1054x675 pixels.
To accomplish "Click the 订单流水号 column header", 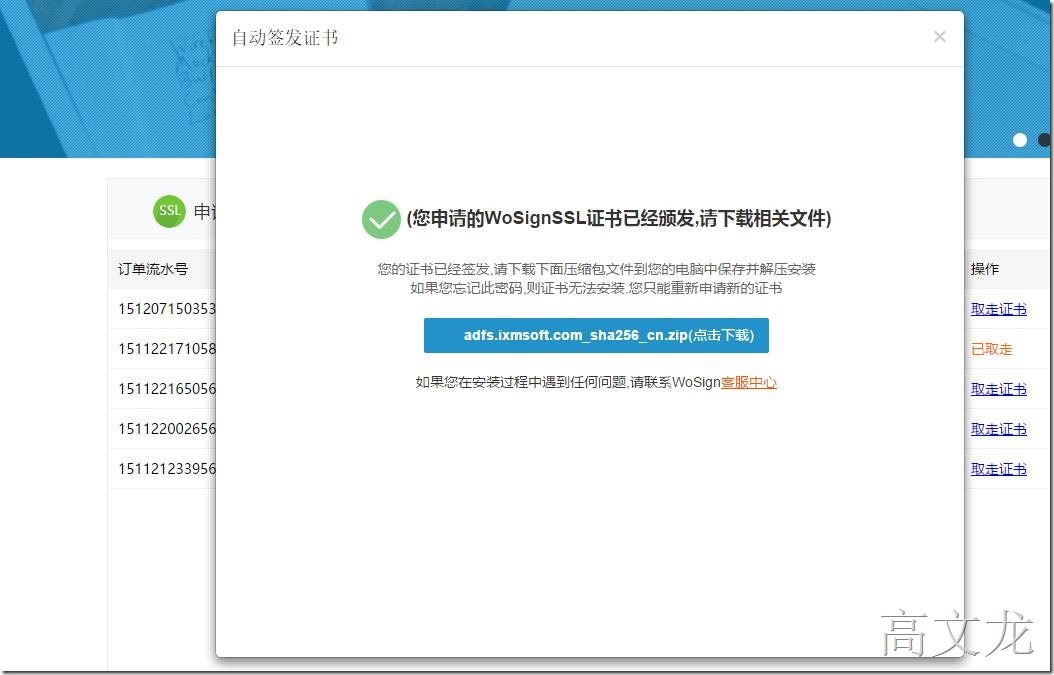I will pyautogui.click(x=153, y=269).
